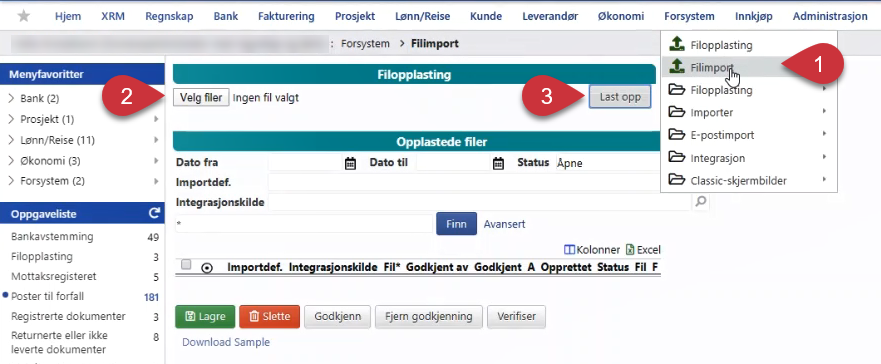This screenshot has height=364, width=881.
Task: Open the Status dropdown showing Åpne
Action: pos(607,163)
